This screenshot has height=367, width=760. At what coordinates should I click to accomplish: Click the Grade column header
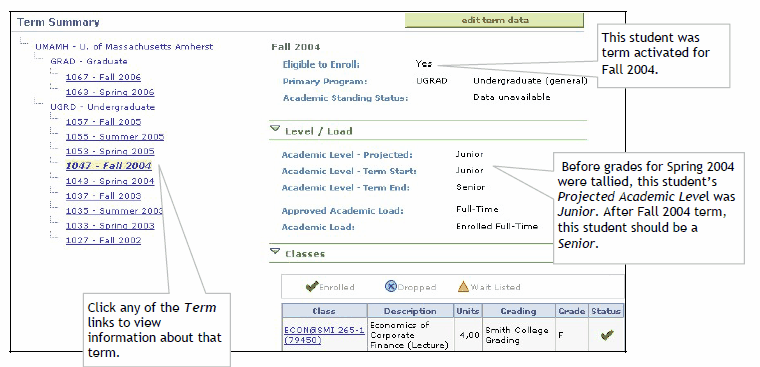click(x=571, y=311)
